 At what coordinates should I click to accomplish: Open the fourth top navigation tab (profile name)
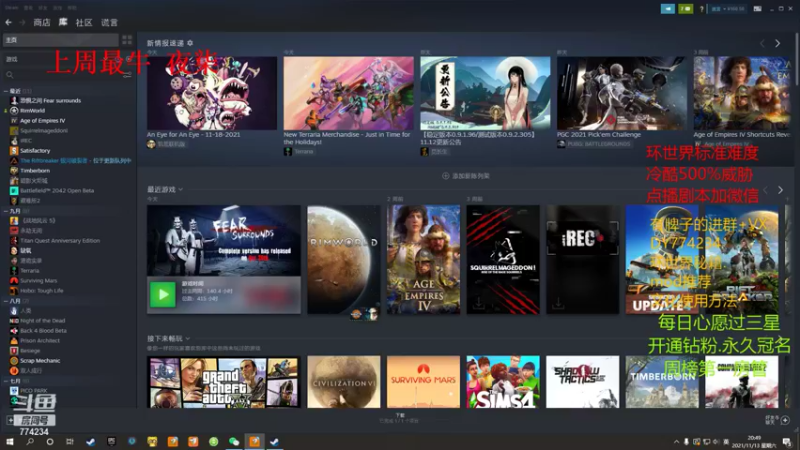(x=109, y=22)
